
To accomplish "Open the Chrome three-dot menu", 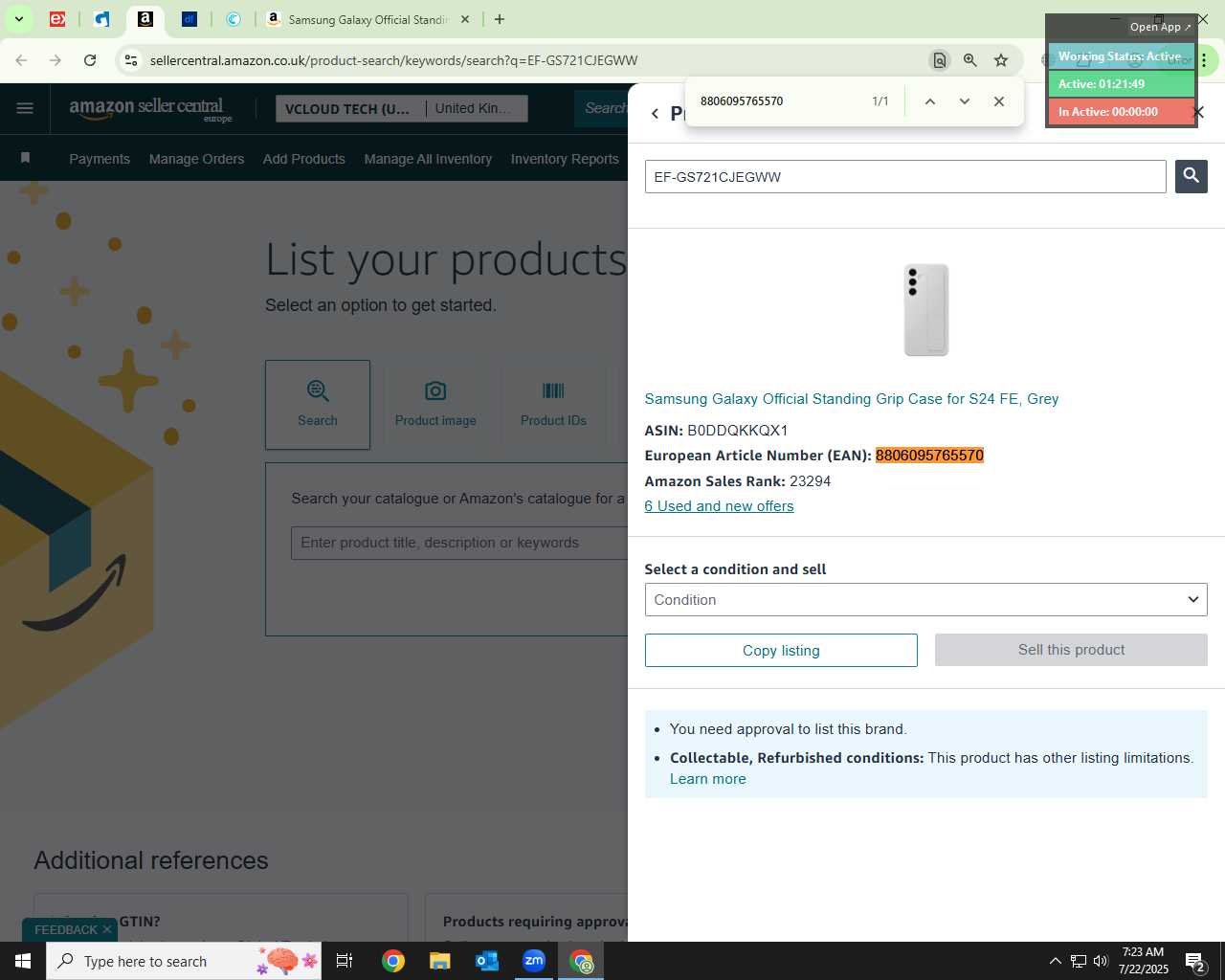I will (x=1204, y=60).
